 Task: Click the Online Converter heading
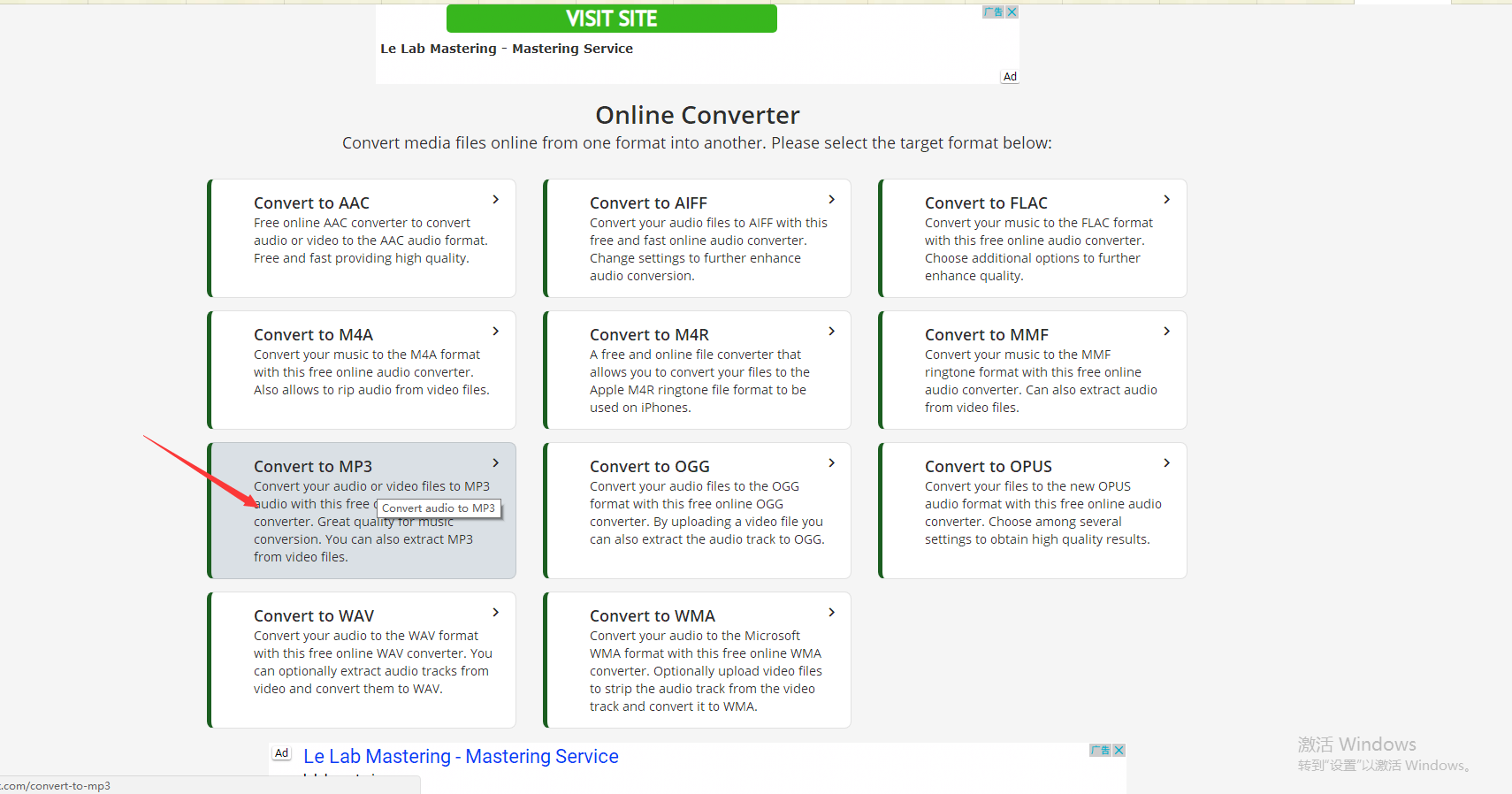pyautogui.click(x=698, y=115)
